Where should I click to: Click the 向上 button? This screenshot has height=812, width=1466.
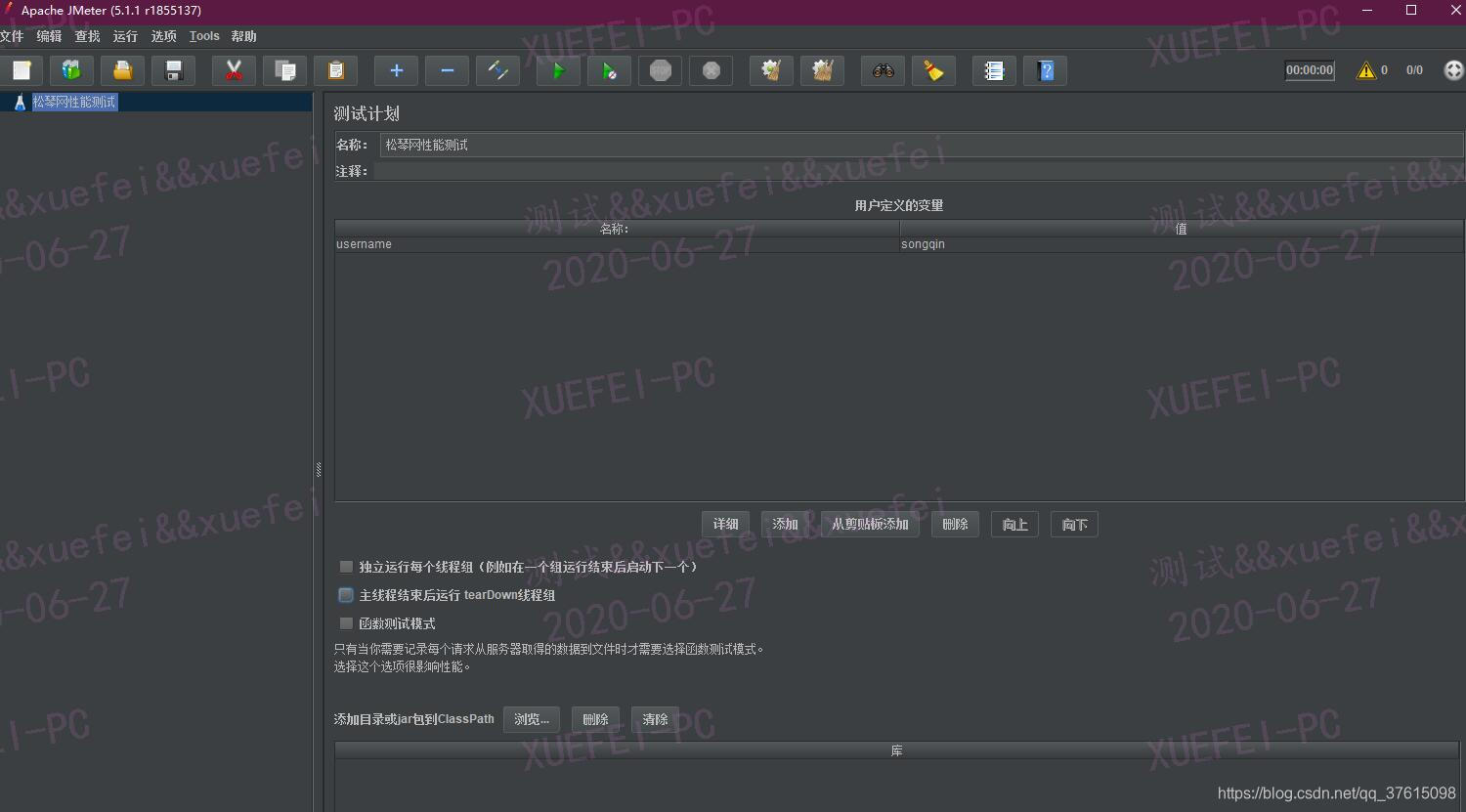click(x=1014, y=525)
